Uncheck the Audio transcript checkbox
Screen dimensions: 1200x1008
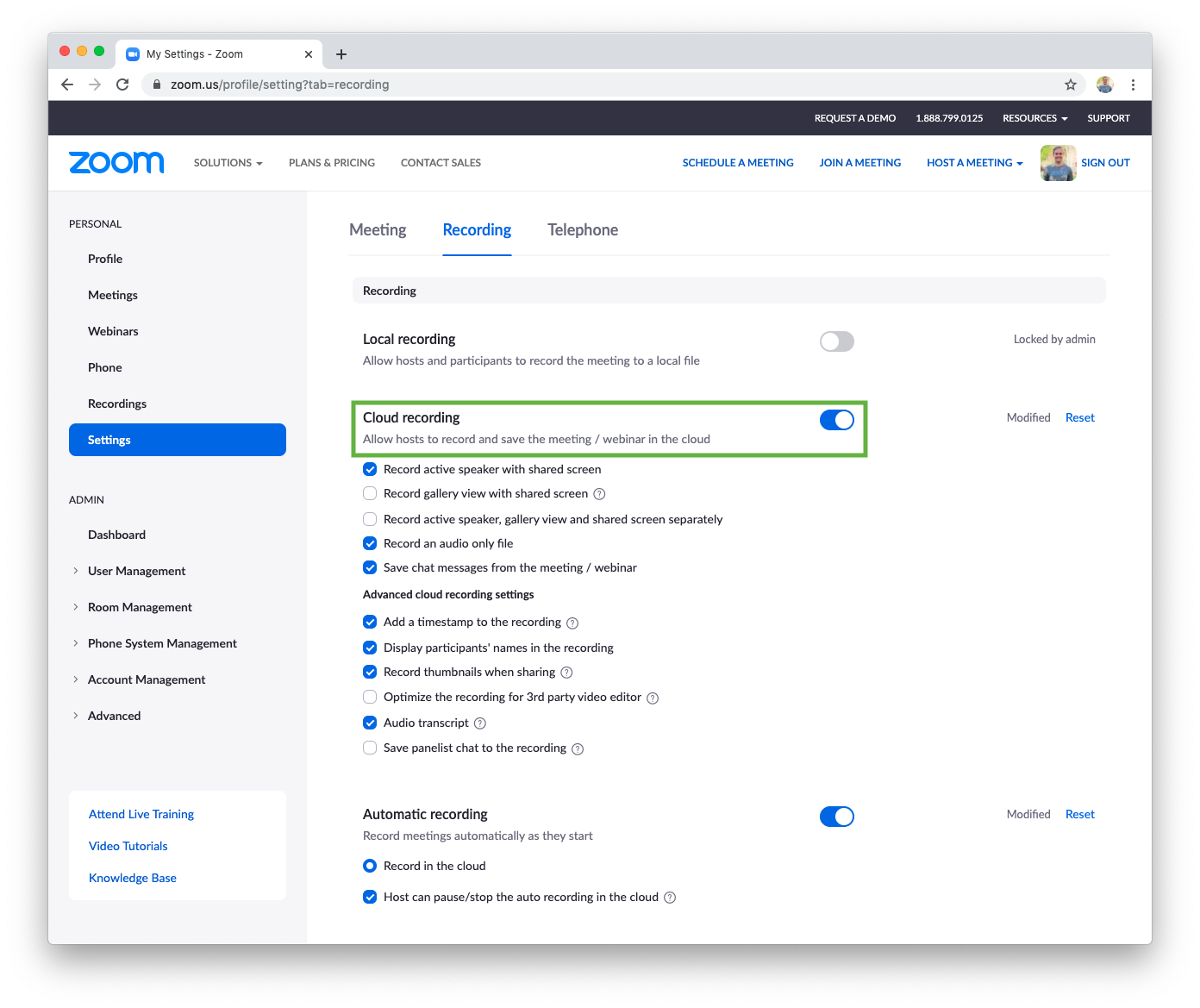[x=370, y=723]
